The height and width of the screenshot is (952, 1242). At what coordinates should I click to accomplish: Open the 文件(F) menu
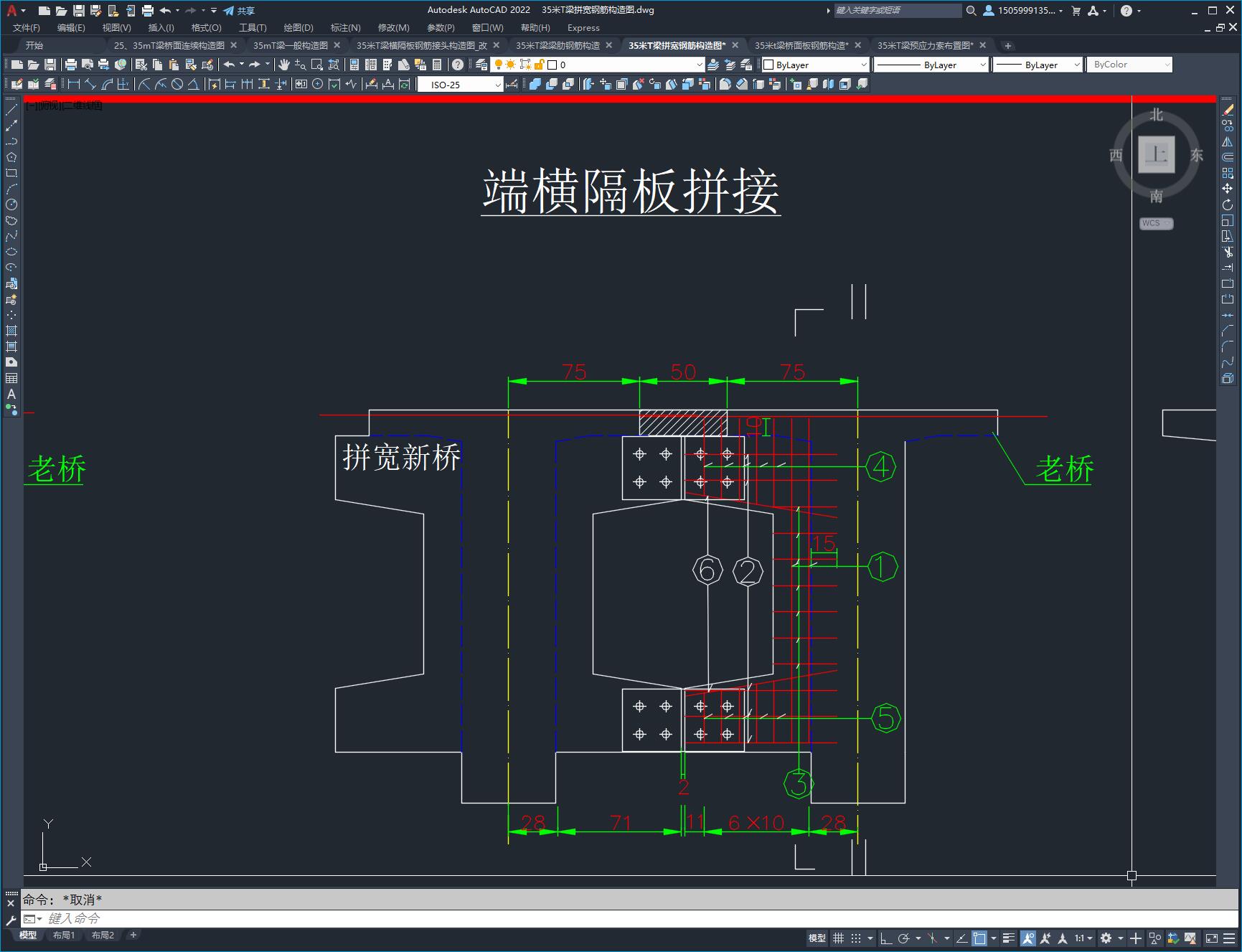[27, 27]
